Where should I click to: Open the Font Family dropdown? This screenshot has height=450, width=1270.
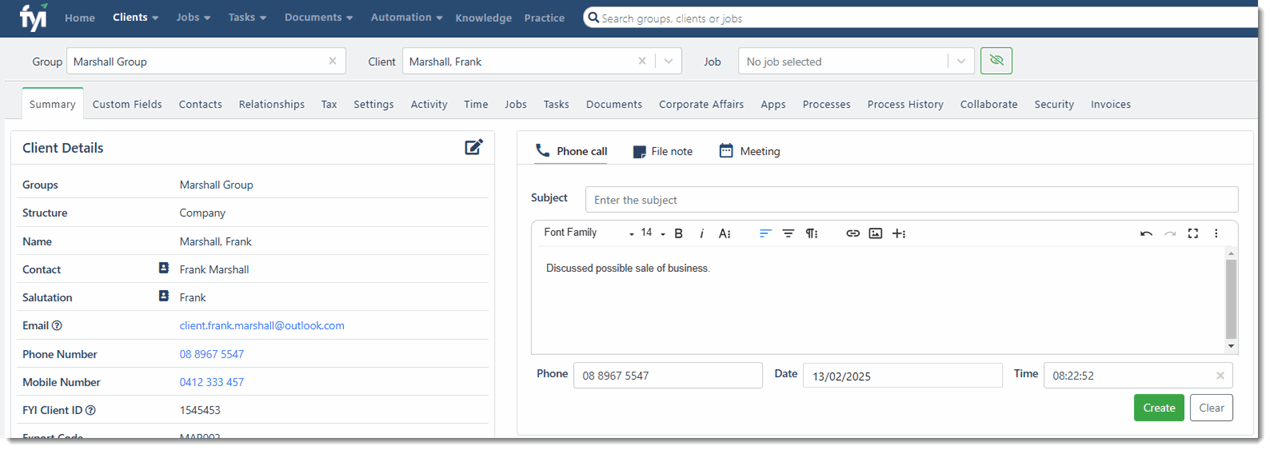click(589, 233)
